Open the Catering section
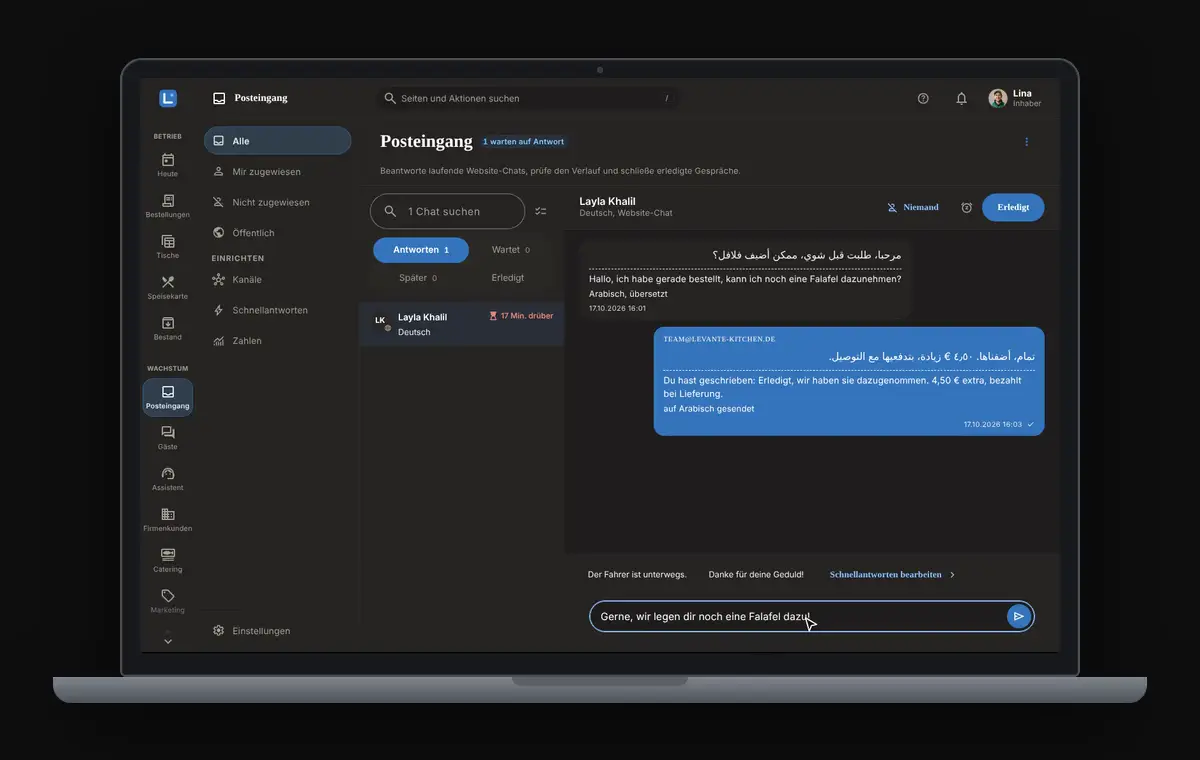 [x=167, y=562]
